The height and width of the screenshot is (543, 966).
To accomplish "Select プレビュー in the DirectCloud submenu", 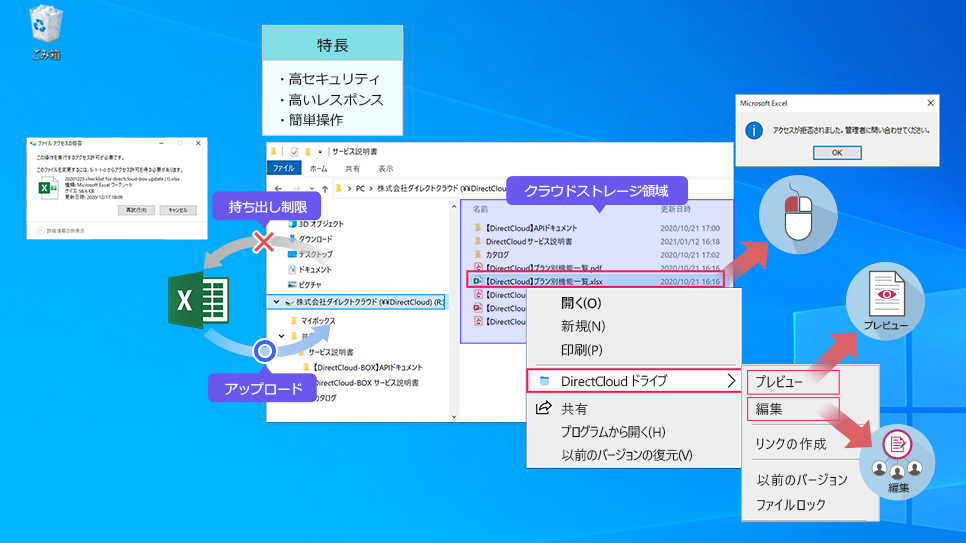I will coord(793,382).
